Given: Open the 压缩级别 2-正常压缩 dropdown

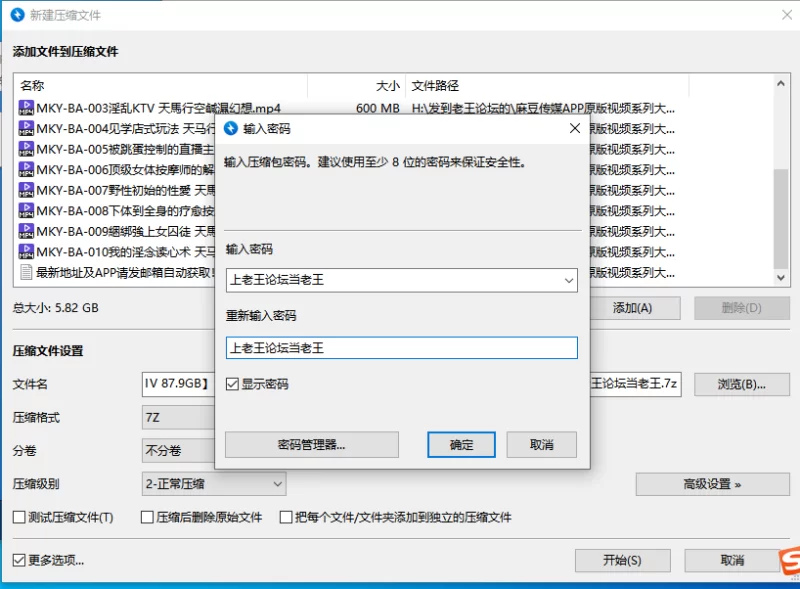Looking at the screenshot, I should (214, 483).
